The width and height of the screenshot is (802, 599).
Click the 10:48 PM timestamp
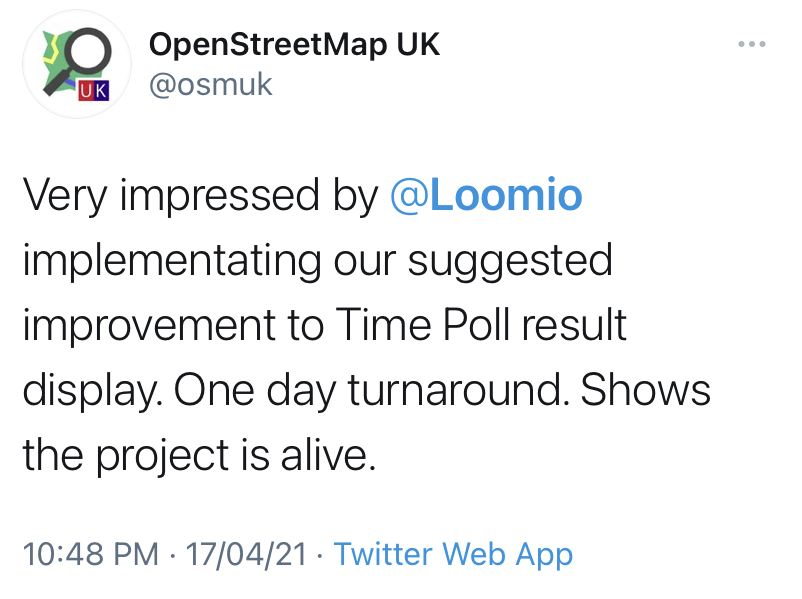point(91,554)
